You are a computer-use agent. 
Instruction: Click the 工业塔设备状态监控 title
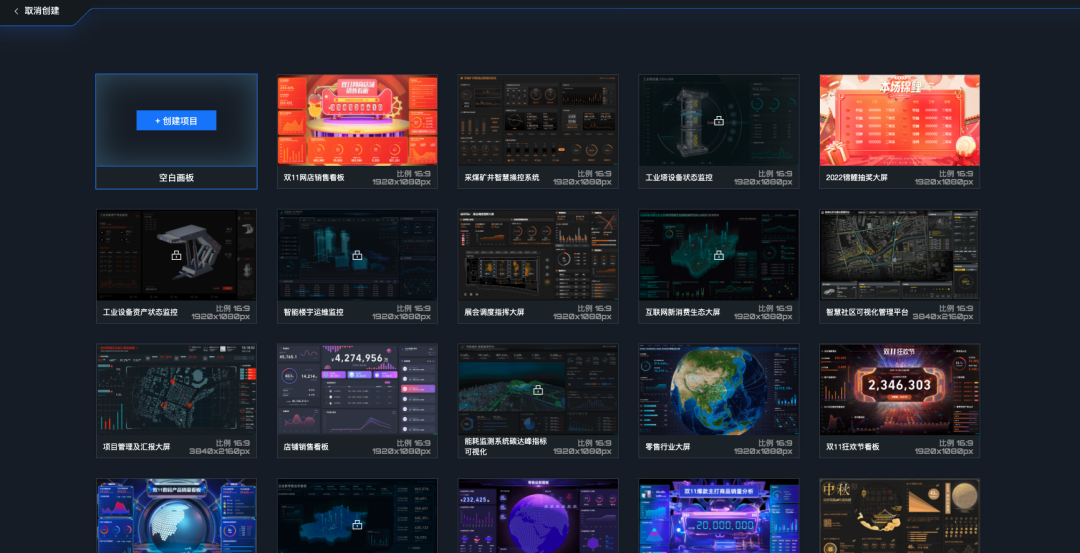678,178
